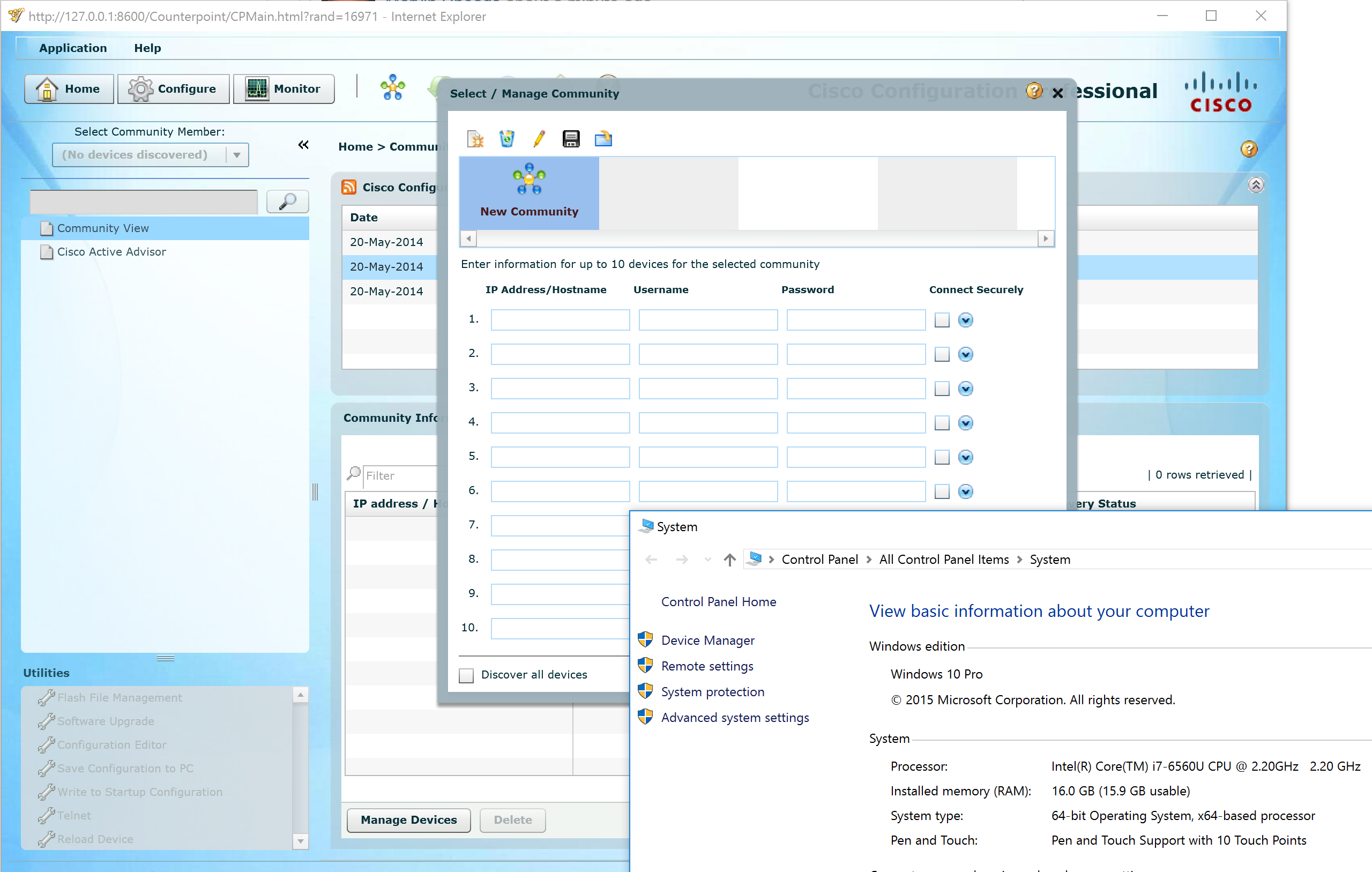Viewport: 1372px width, 872px height.
Task: Open Device Manager in System window
Action: [x=707, y=640]
